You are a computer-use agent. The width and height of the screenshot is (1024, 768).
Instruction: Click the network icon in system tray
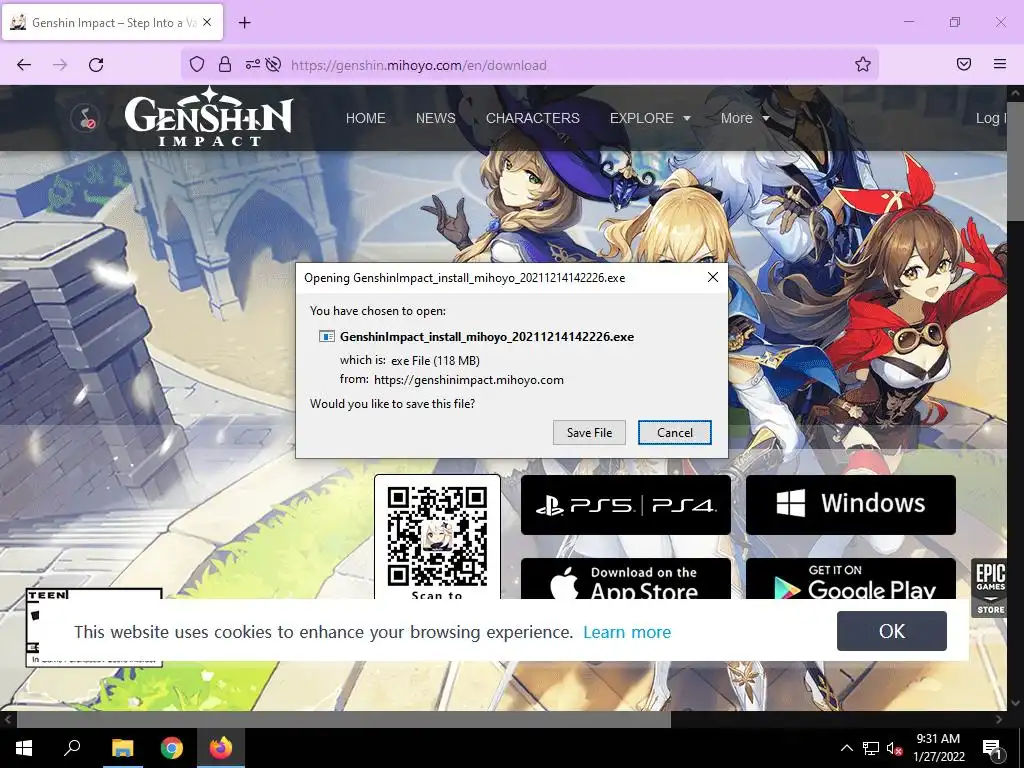pyautogui.click(x=871, y=748)
